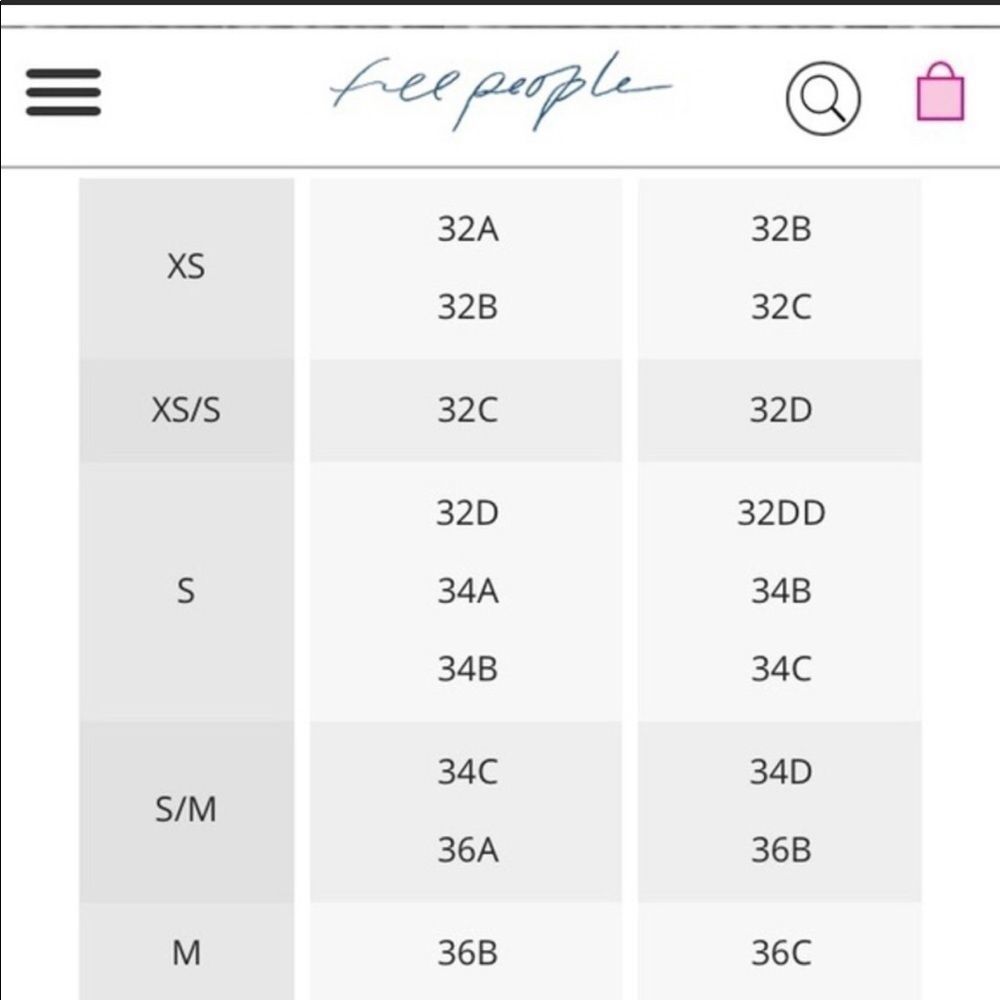Click the search magnifier icon
The width and height of the screenshot is (1000, 1000).
click(823, 98)
